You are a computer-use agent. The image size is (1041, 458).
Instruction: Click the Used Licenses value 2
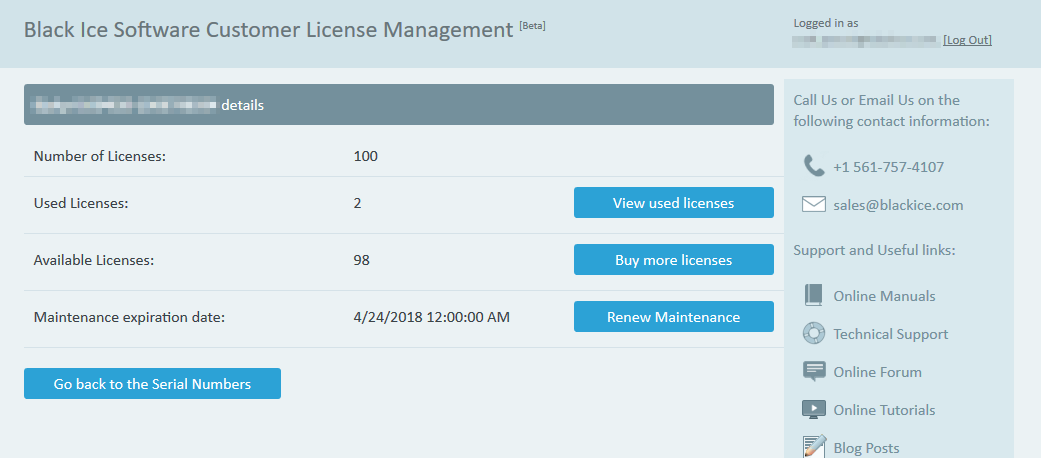click(358, 203)
